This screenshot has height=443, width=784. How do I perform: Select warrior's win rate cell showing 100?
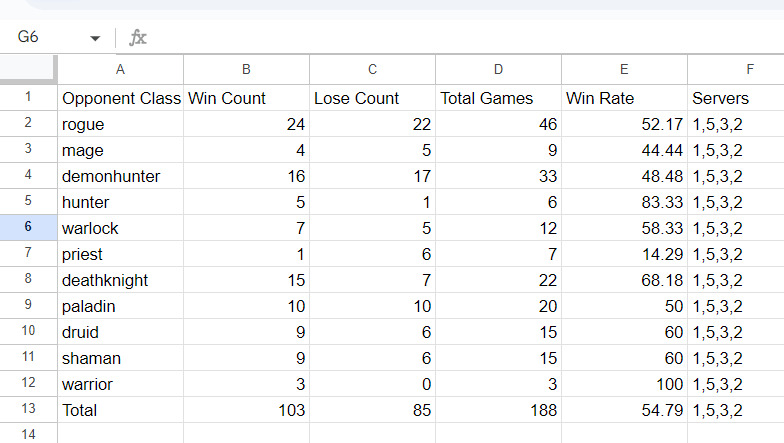pos(624,384)
